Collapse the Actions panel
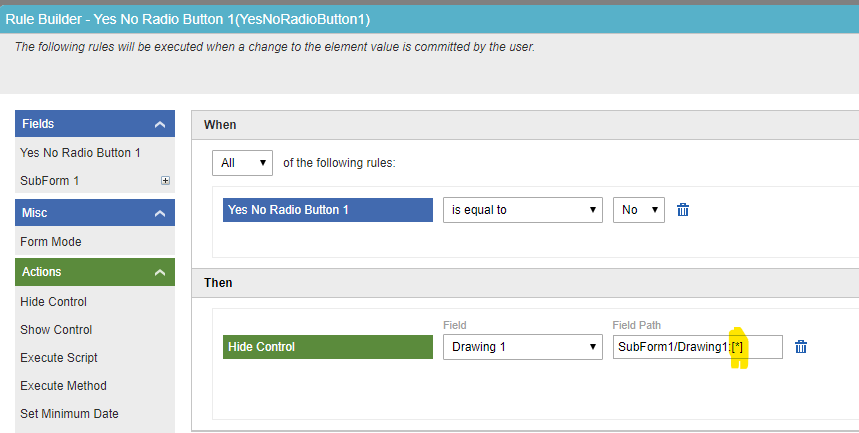 pyautogui.click(x=158, y=272)
